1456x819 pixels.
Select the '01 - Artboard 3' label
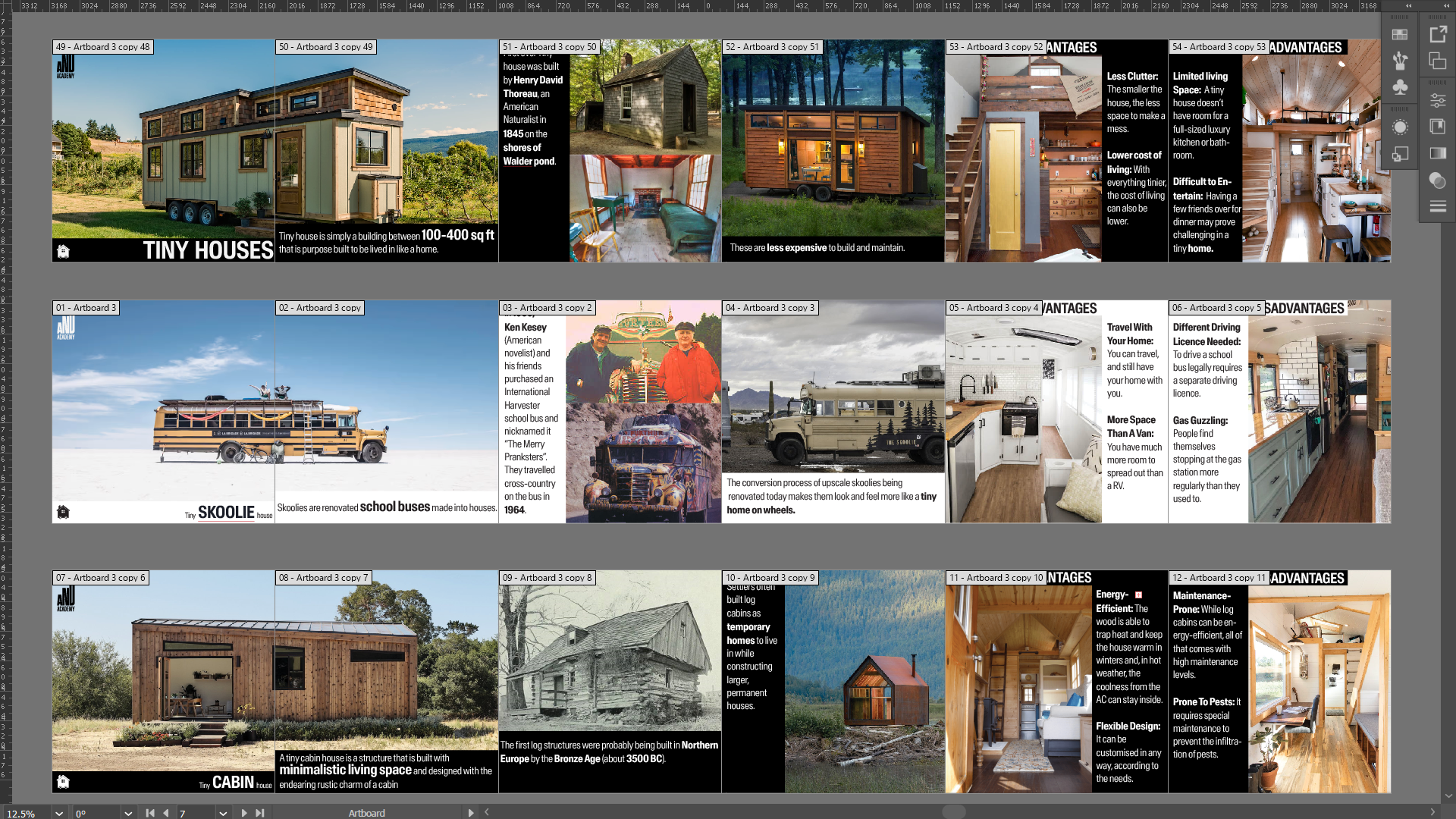click(x=86, y=308)
